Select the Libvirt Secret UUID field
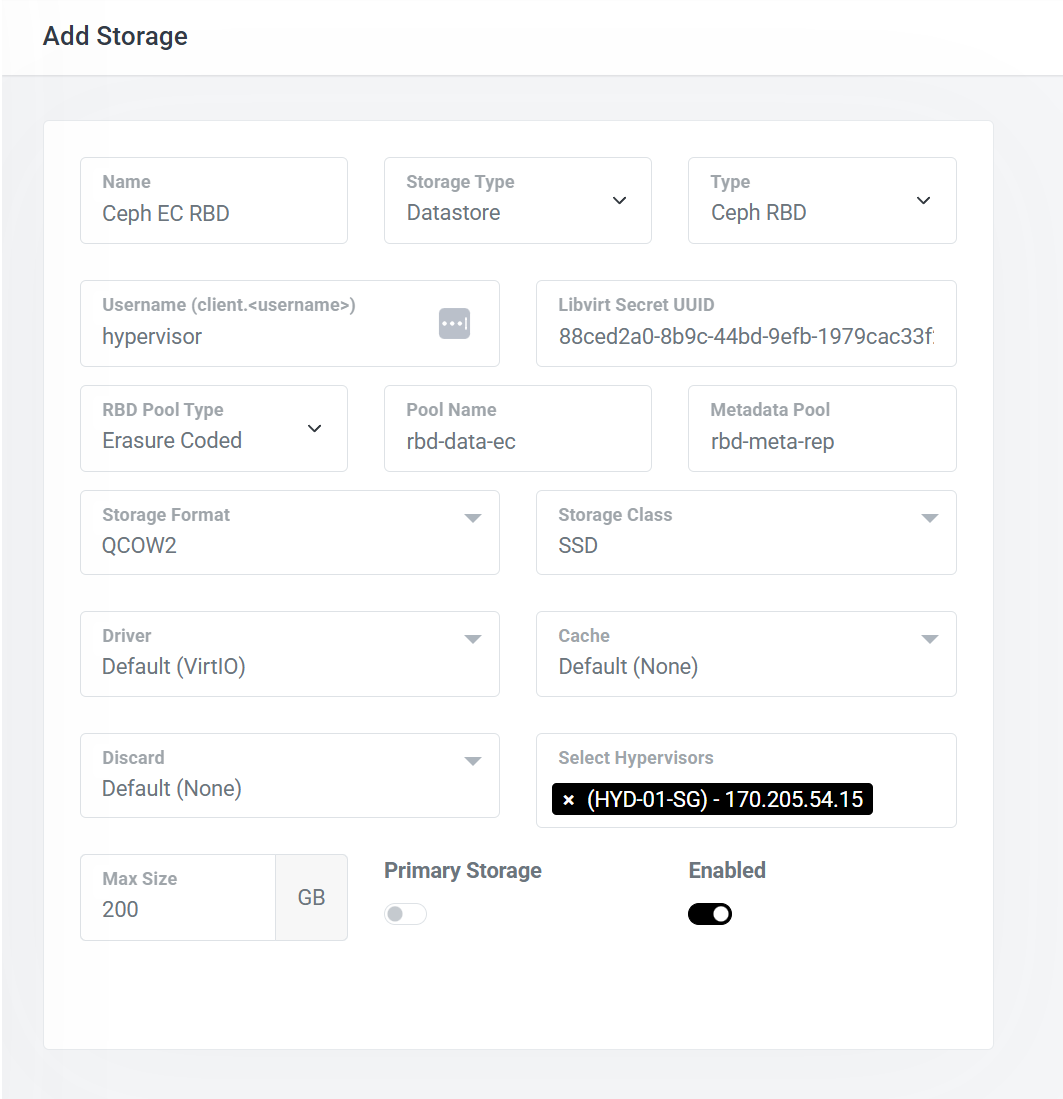The image size is (1063, 1099). coord(746,337)
